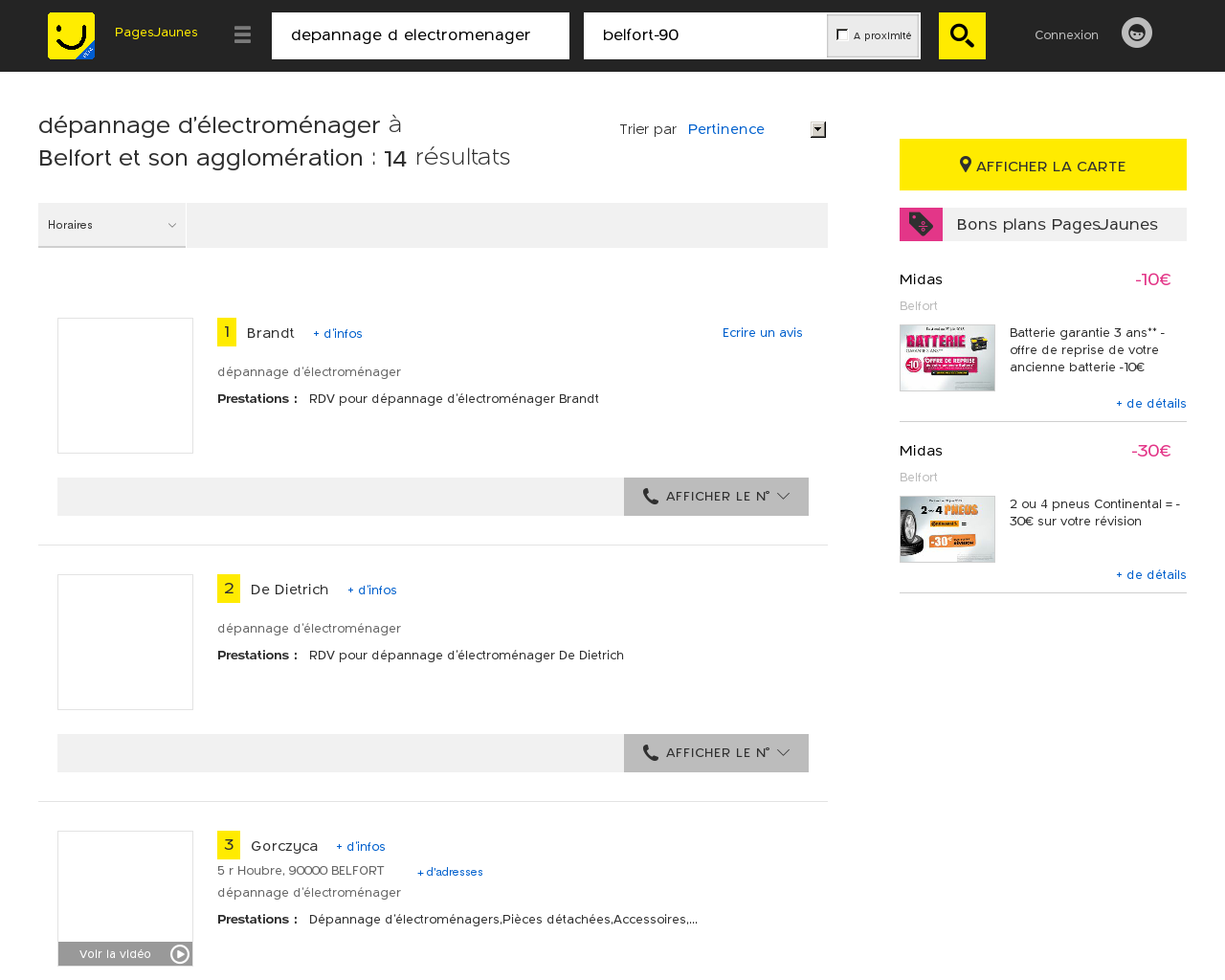The width and height of the screenshot is (1225, 980).
Task: Open the Brandt listing title
Action: tap(271, 333)
